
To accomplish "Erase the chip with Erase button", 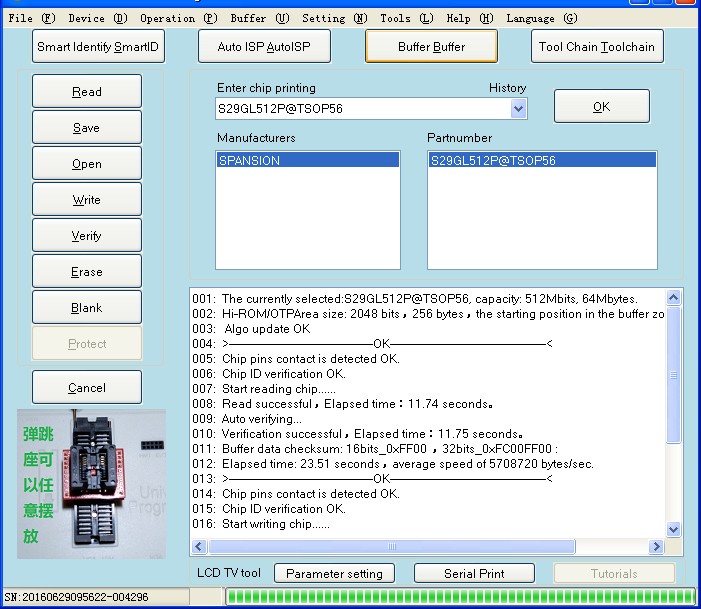I will [x=87, y=271].
